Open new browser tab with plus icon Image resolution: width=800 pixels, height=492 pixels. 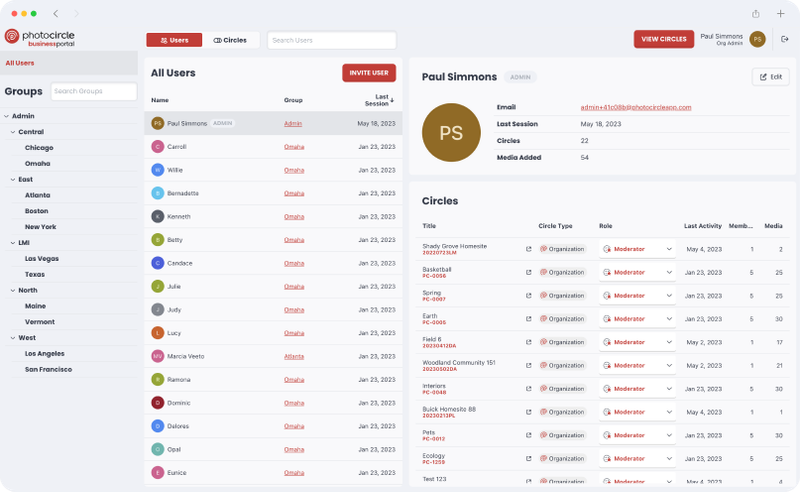pyautogui.click(x=781, y=13)
